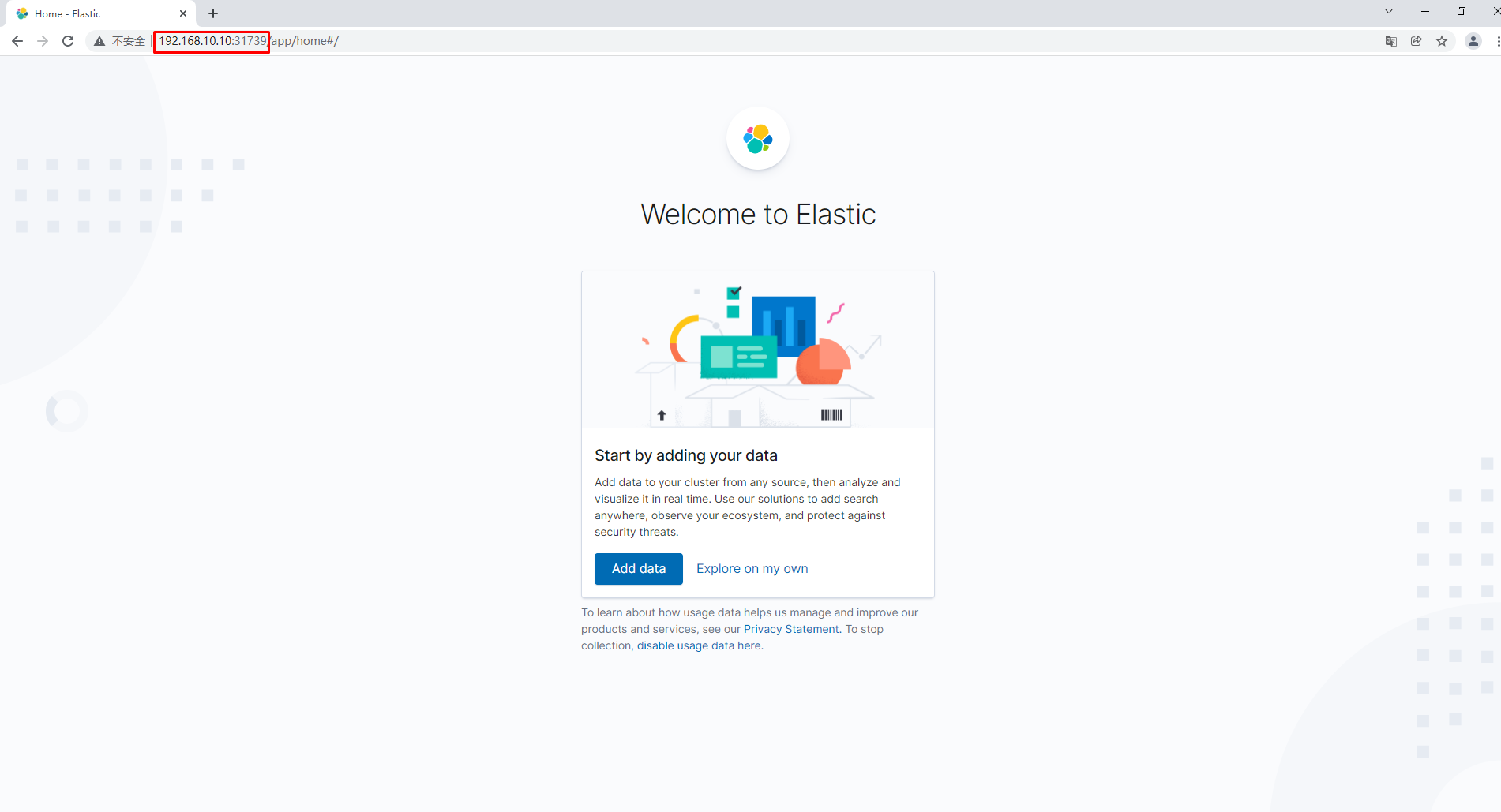This screenshot has width=1501, height=812.
Task: Click the share page icon
Action: (1416, 41)
